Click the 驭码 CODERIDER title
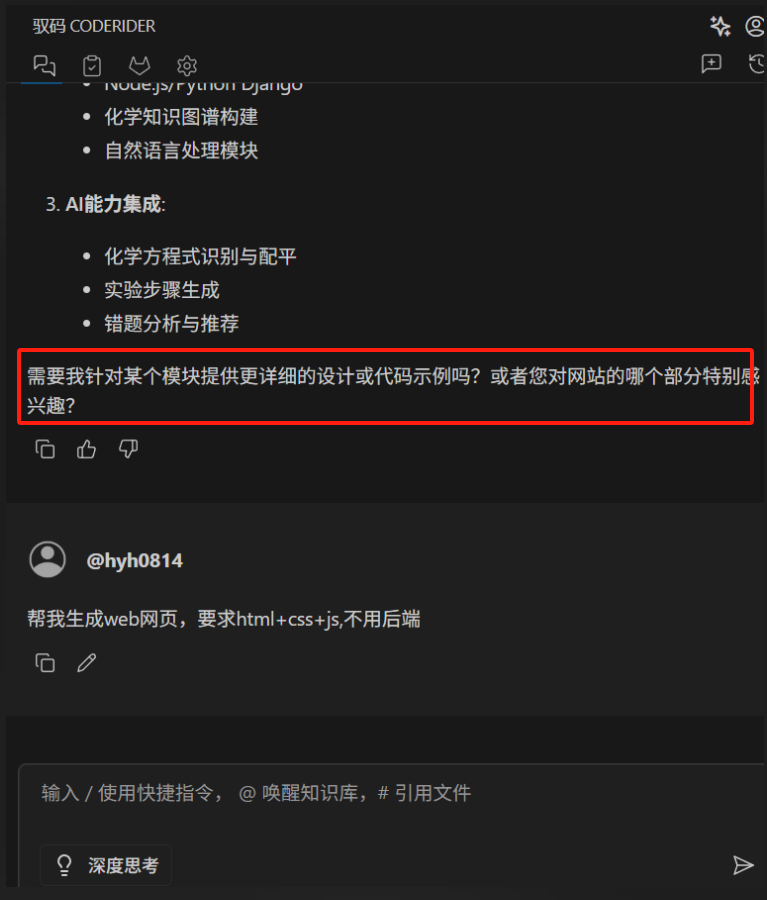767x900 pixels. 94,26
